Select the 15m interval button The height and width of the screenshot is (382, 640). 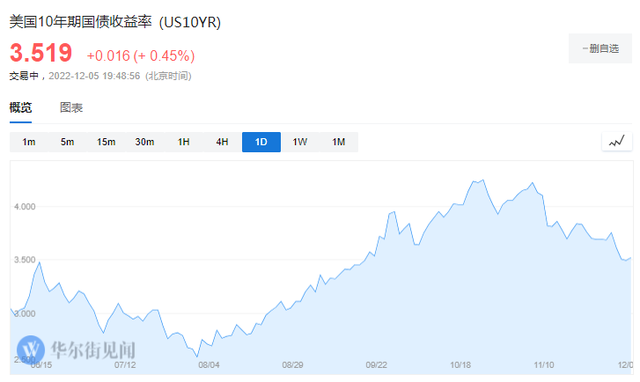(106, 142)
